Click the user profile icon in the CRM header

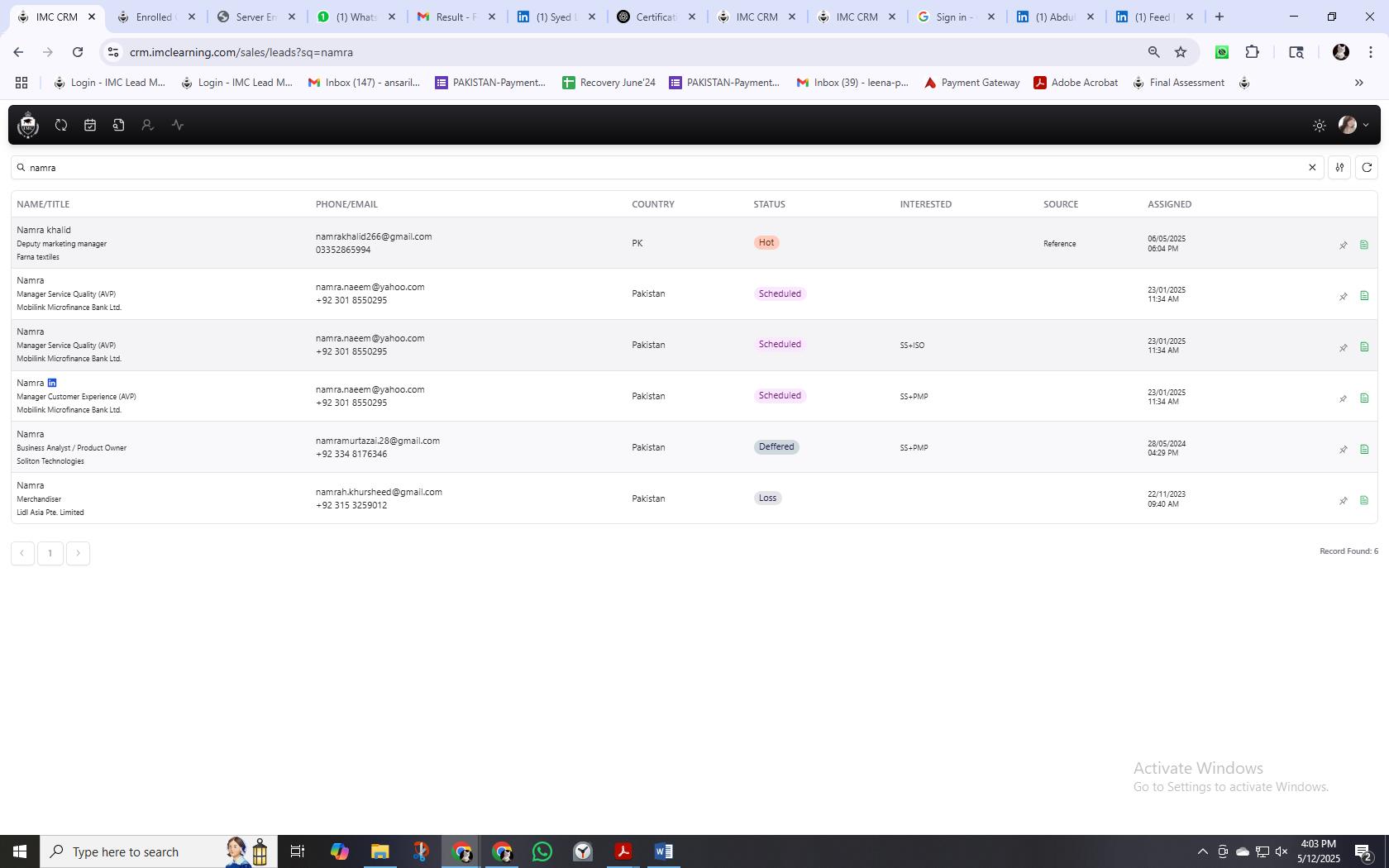pyautogui.click(x=147, y=125)
